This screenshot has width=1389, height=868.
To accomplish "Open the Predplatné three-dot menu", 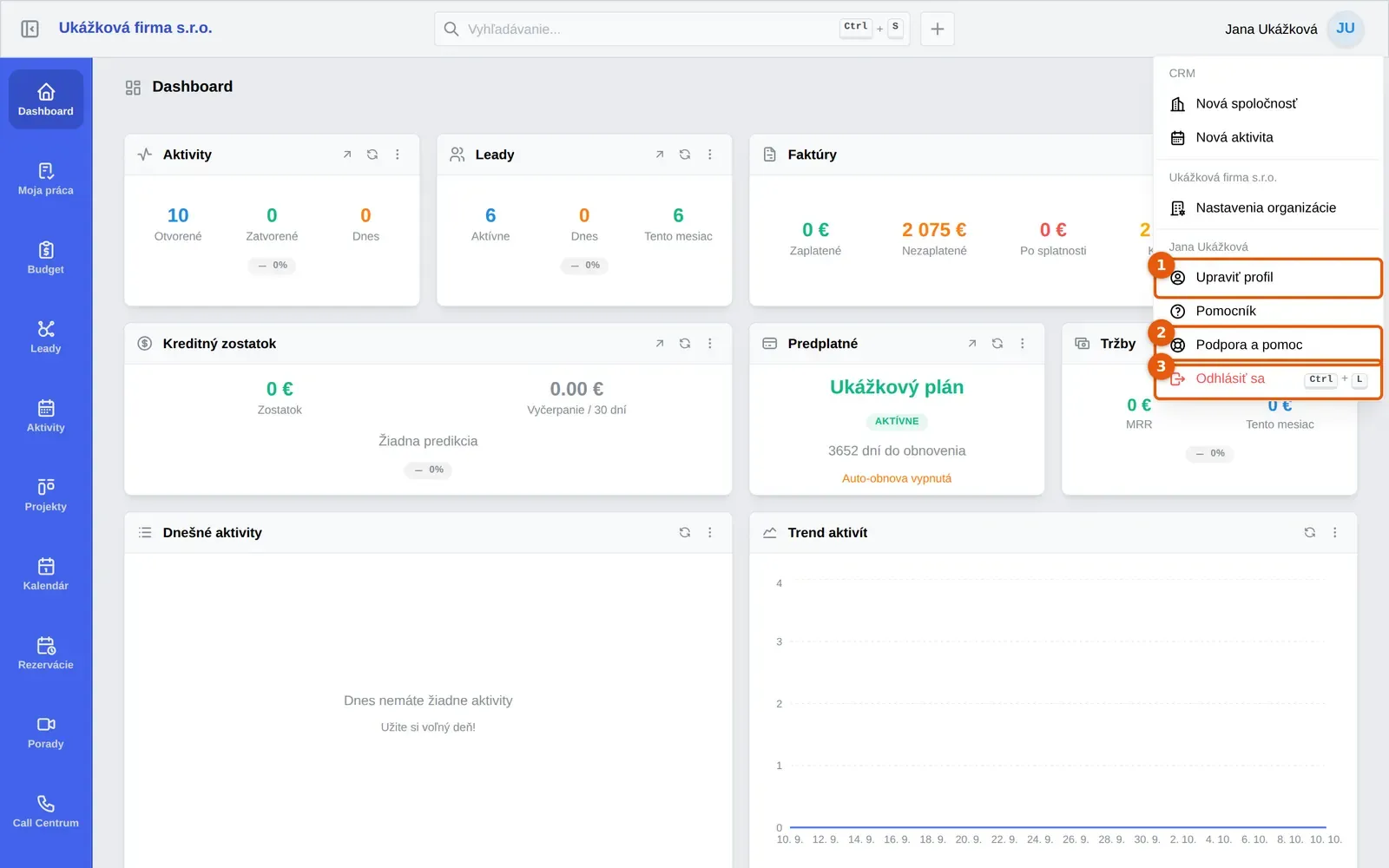I will (x=1023, y=344).
